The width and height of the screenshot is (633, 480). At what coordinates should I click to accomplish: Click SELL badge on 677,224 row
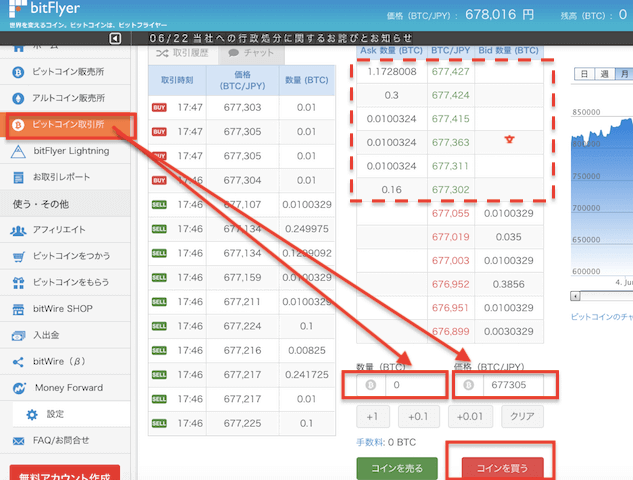pyautogui.click(x=159, y=326)
